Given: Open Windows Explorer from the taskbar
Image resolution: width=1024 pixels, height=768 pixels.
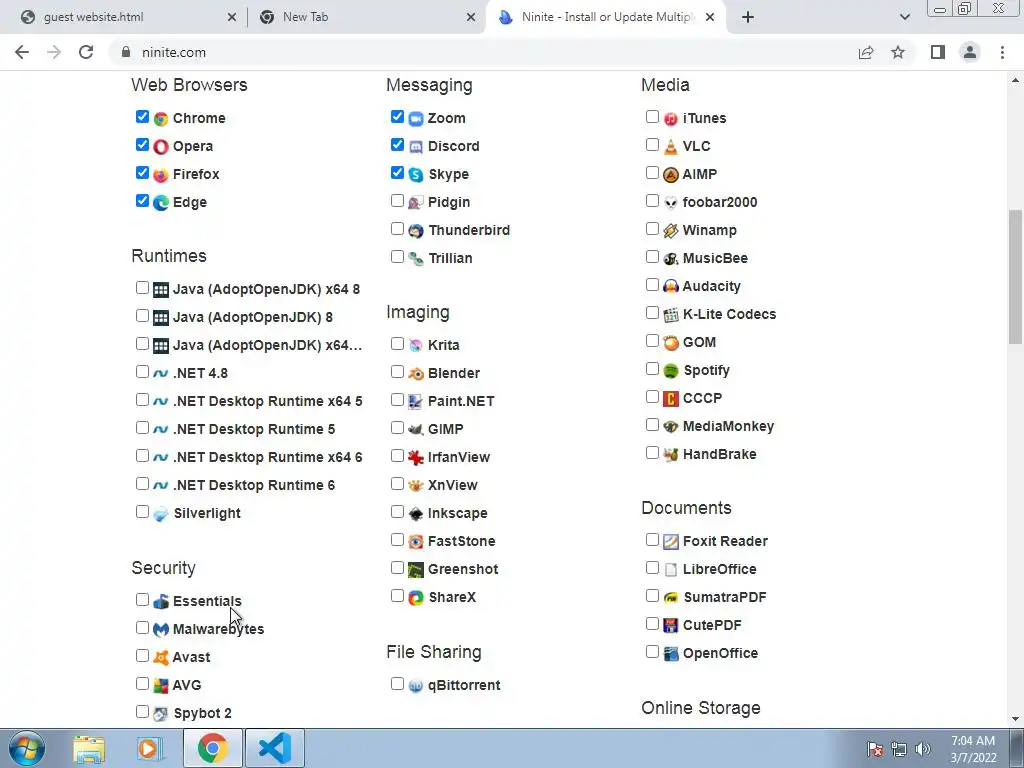Looking at the screenshot, I should tap(89, 749).
